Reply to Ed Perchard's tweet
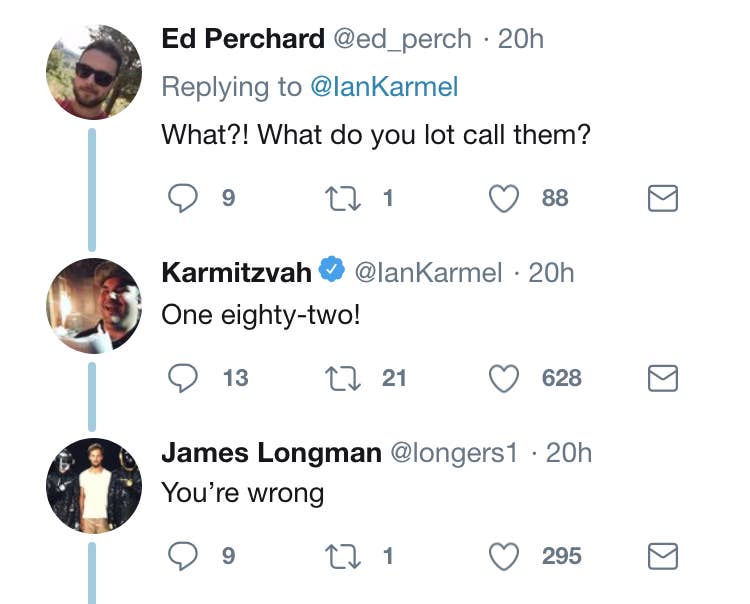 pos(180,198)
